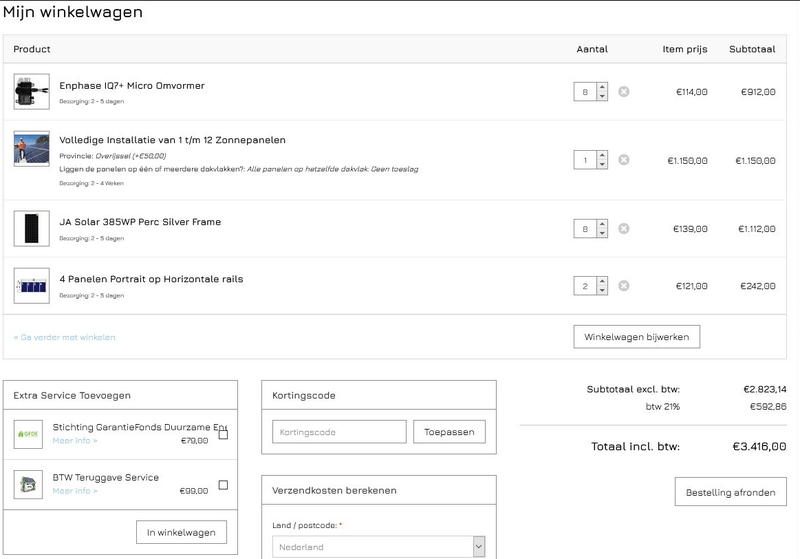This screenshot has height=559, width=800.
Task: Increase Volledige Installatie quantity up arrow
Action: pos(602,156)
